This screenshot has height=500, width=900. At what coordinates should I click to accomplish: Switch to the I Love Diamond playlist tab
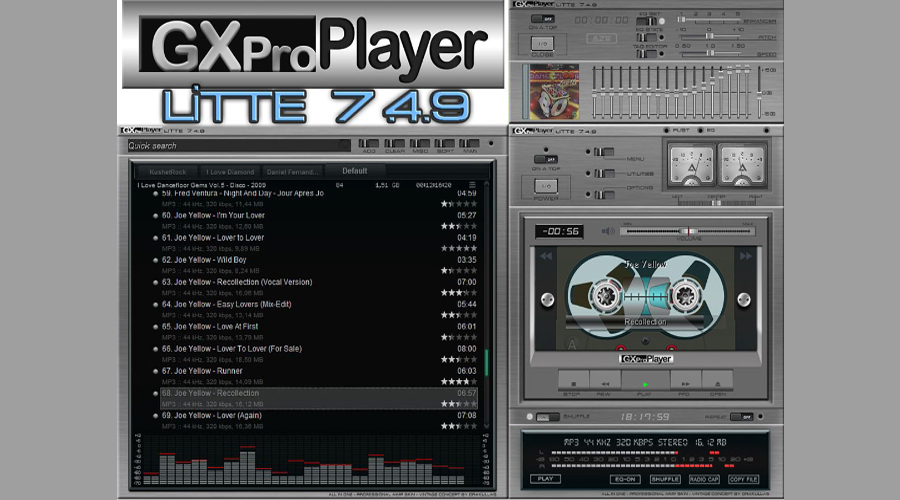point(230,172)
